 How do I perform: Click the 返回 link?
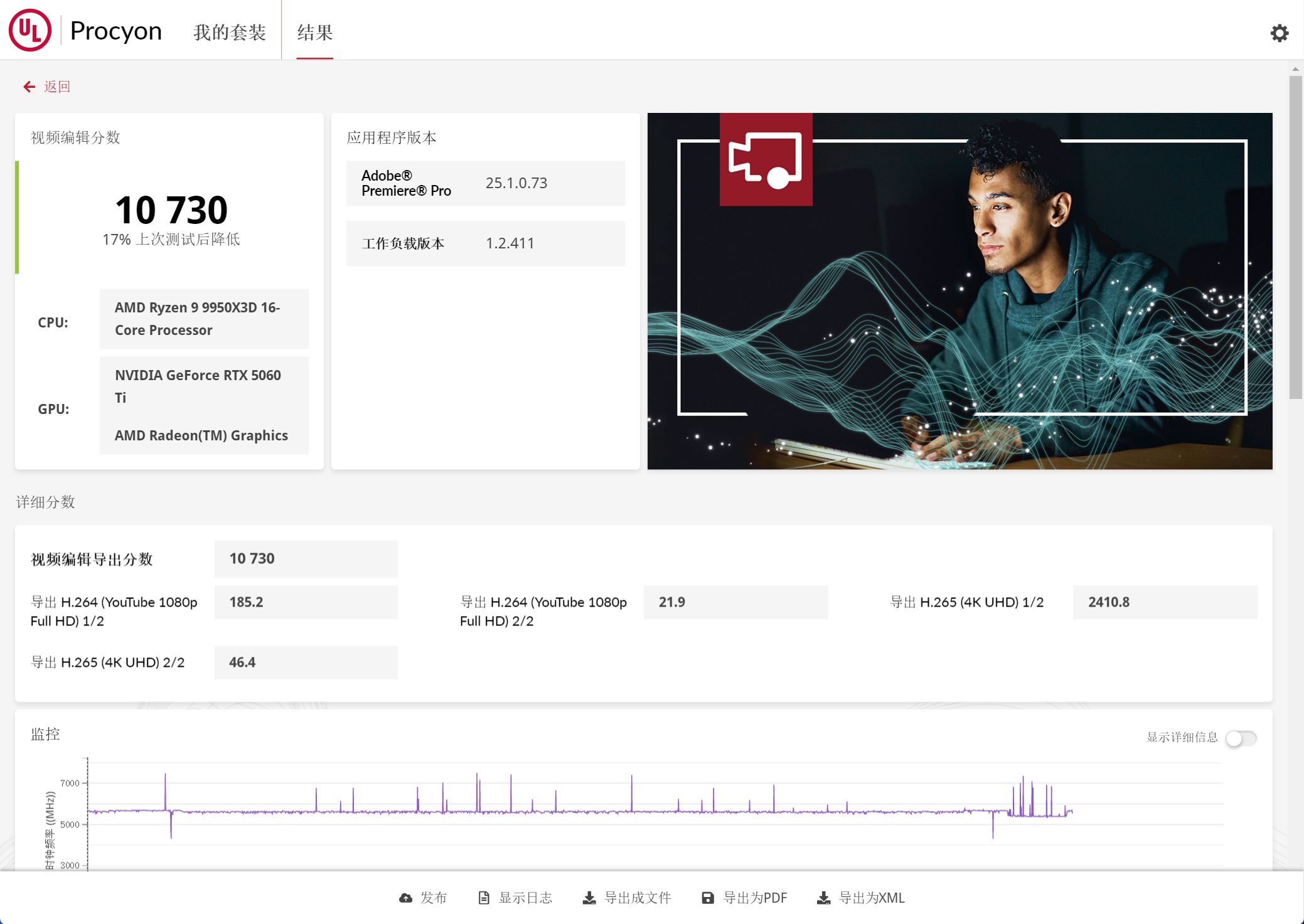[x=57, y=87]
